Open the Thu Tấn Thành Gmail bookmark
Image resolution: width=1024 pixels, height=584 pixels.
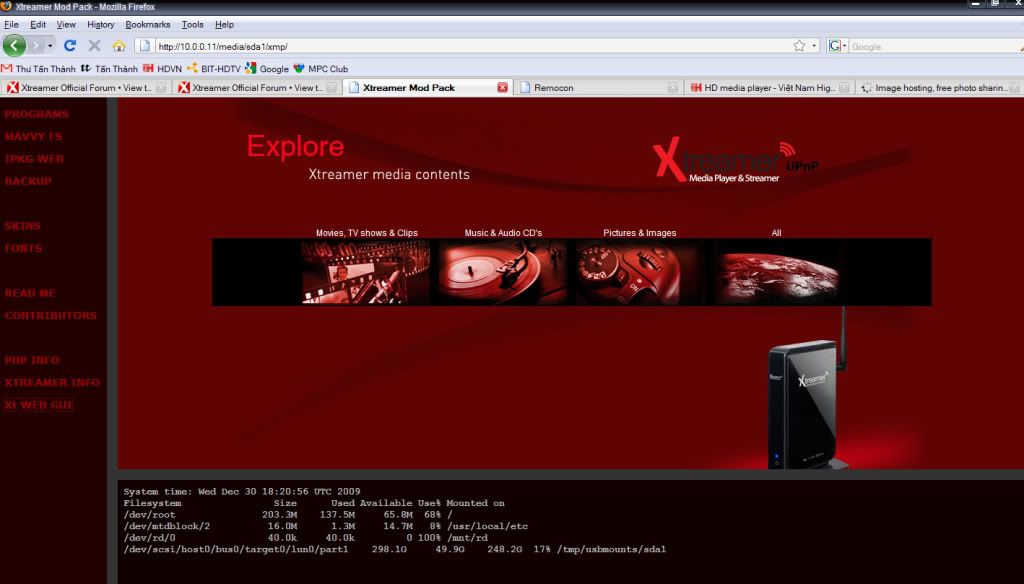[x=39, y=69]
